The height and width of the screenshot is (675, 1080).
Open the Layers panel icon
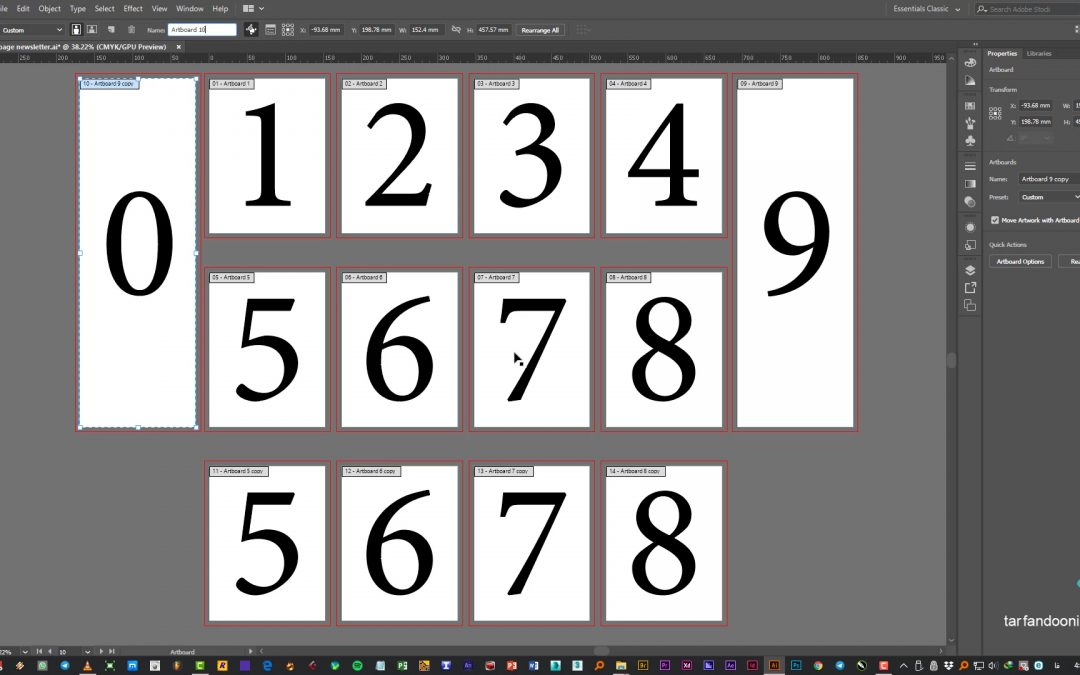[970, 270]
